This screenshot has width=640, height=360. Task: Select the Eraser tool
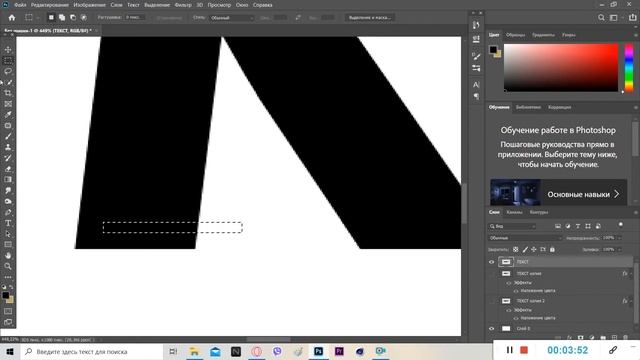point(8,169)
